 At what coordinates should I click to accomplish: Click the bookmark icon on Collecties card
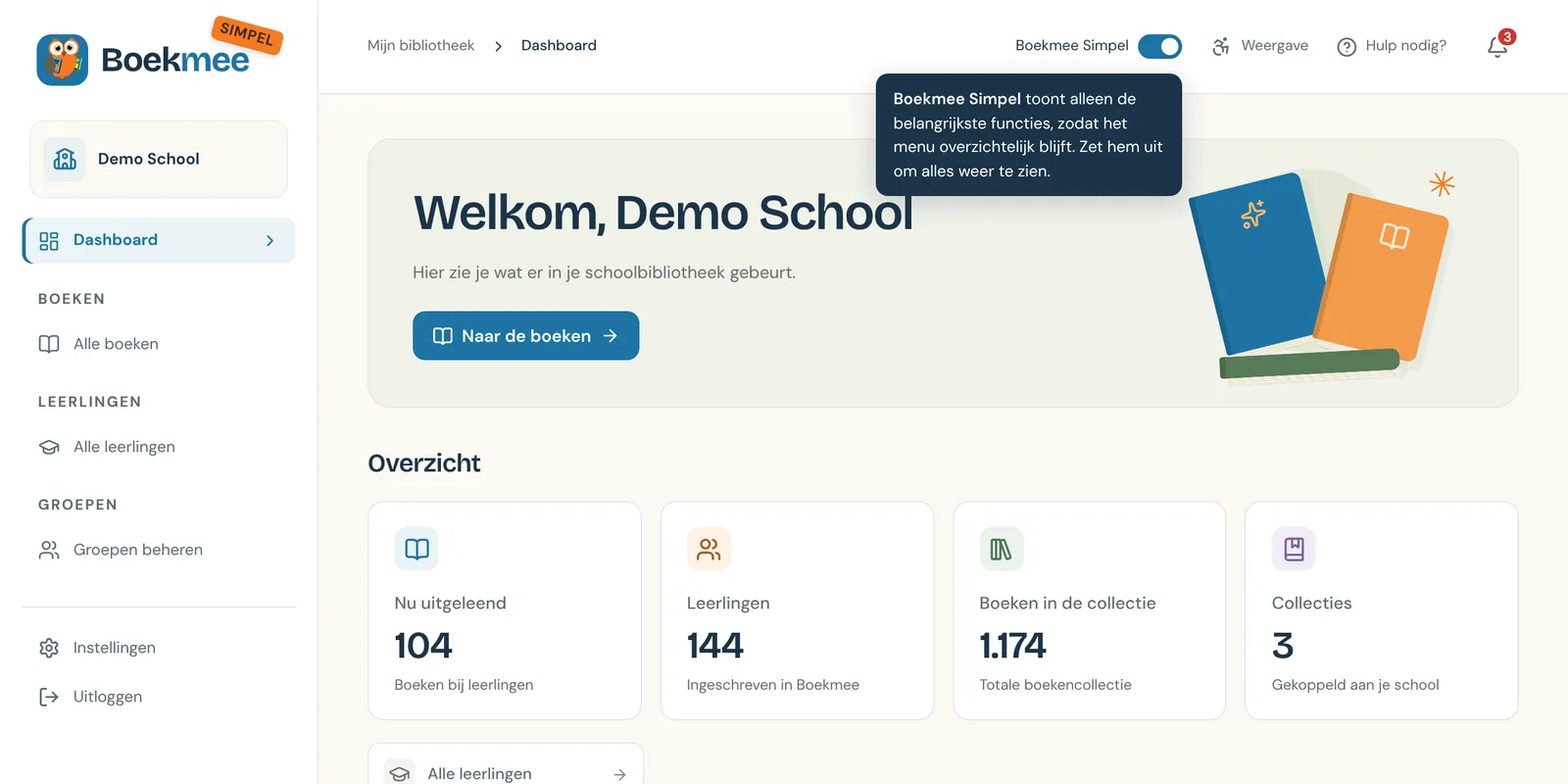tap(1294, 549)
